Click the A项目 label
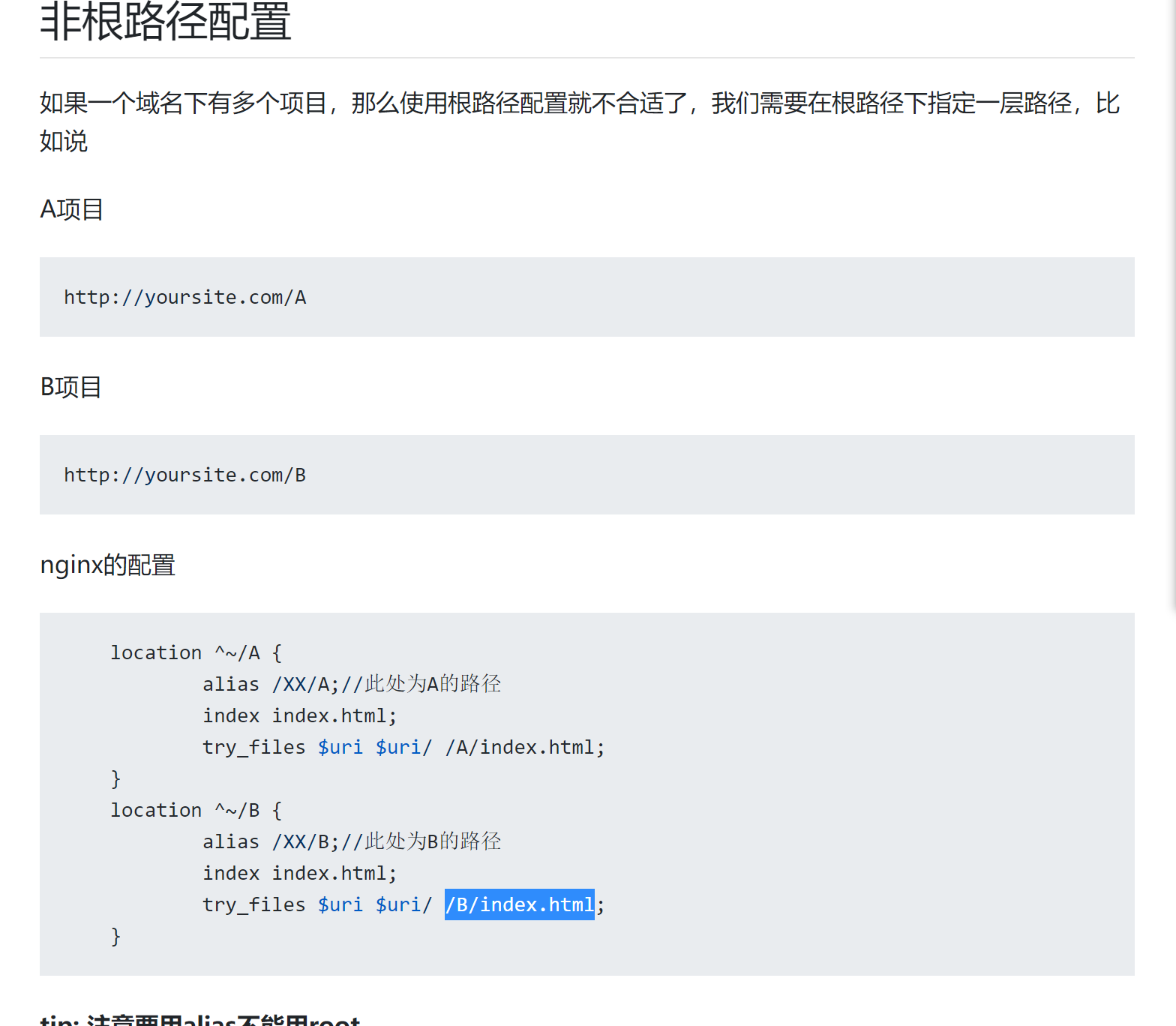The image size is (1176, 1026). (71, 209)
